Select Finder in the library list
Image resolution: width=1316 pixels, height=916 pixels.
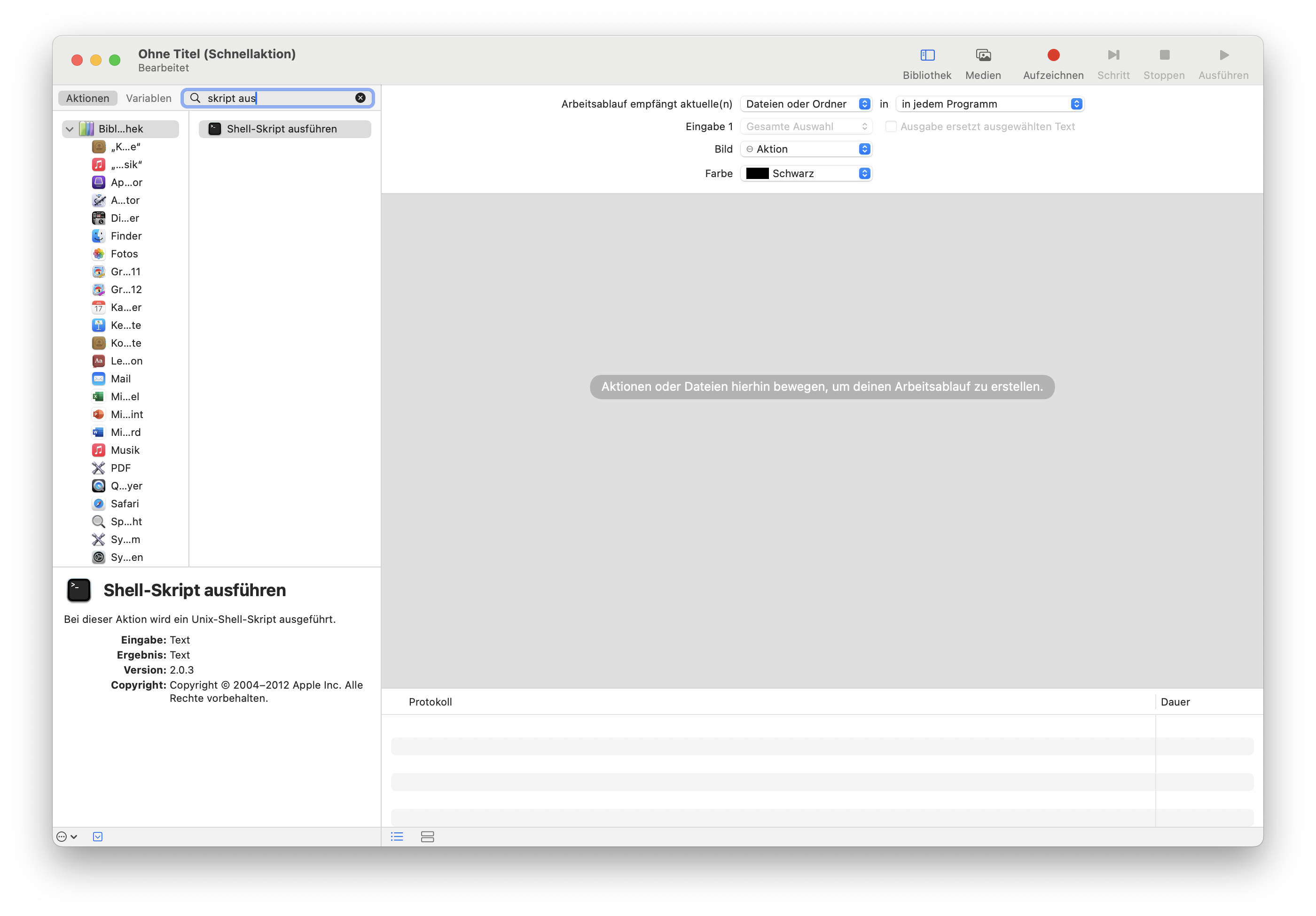(126, 236)
